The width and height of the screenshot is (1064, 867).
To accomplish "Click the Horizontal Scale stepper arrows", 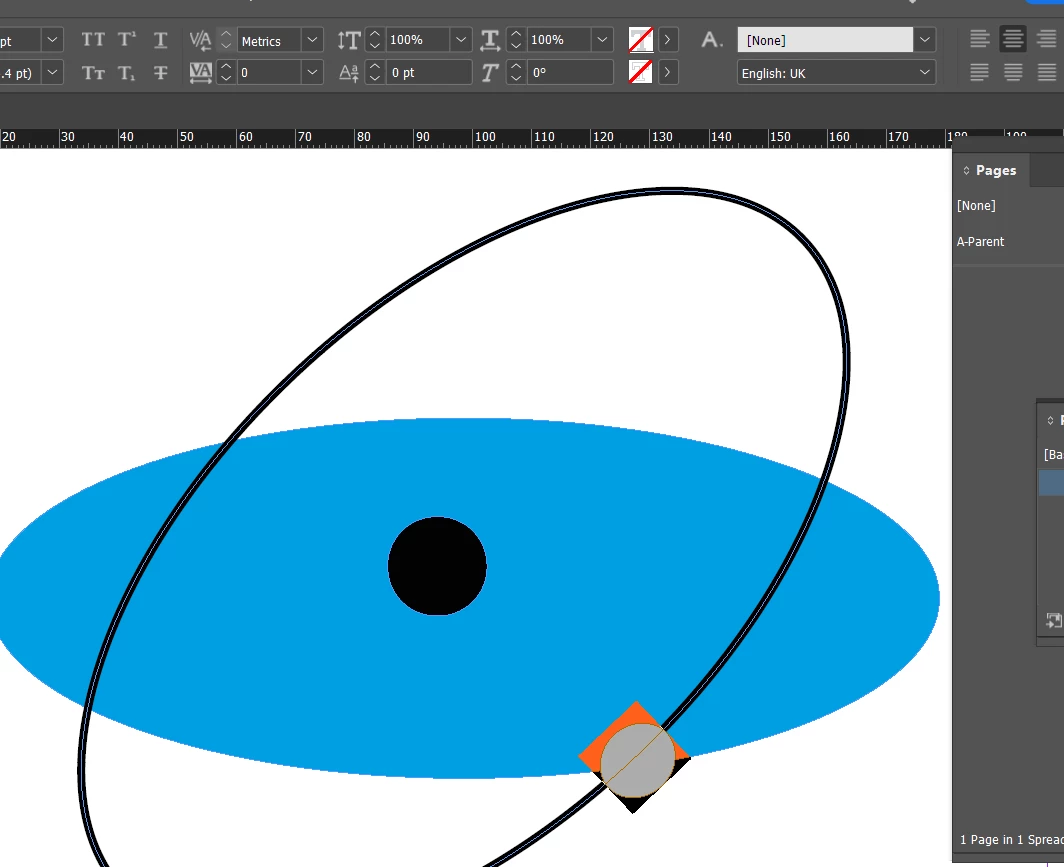I will pos(516,40).
